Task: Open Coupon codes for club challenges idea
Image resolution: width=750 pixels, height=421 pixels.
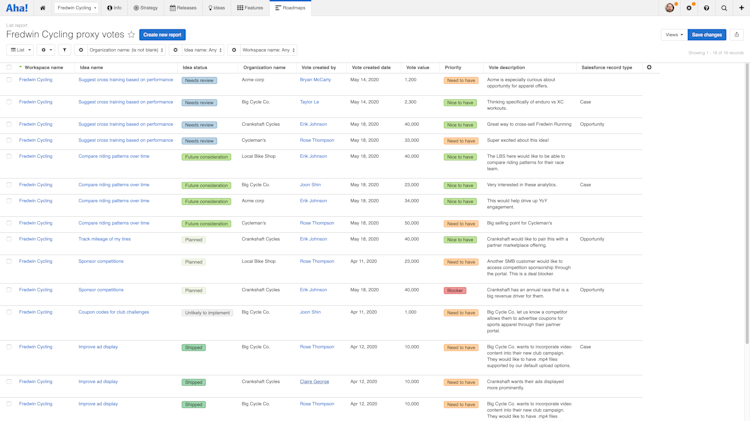Action: click(x=114, y=312)
